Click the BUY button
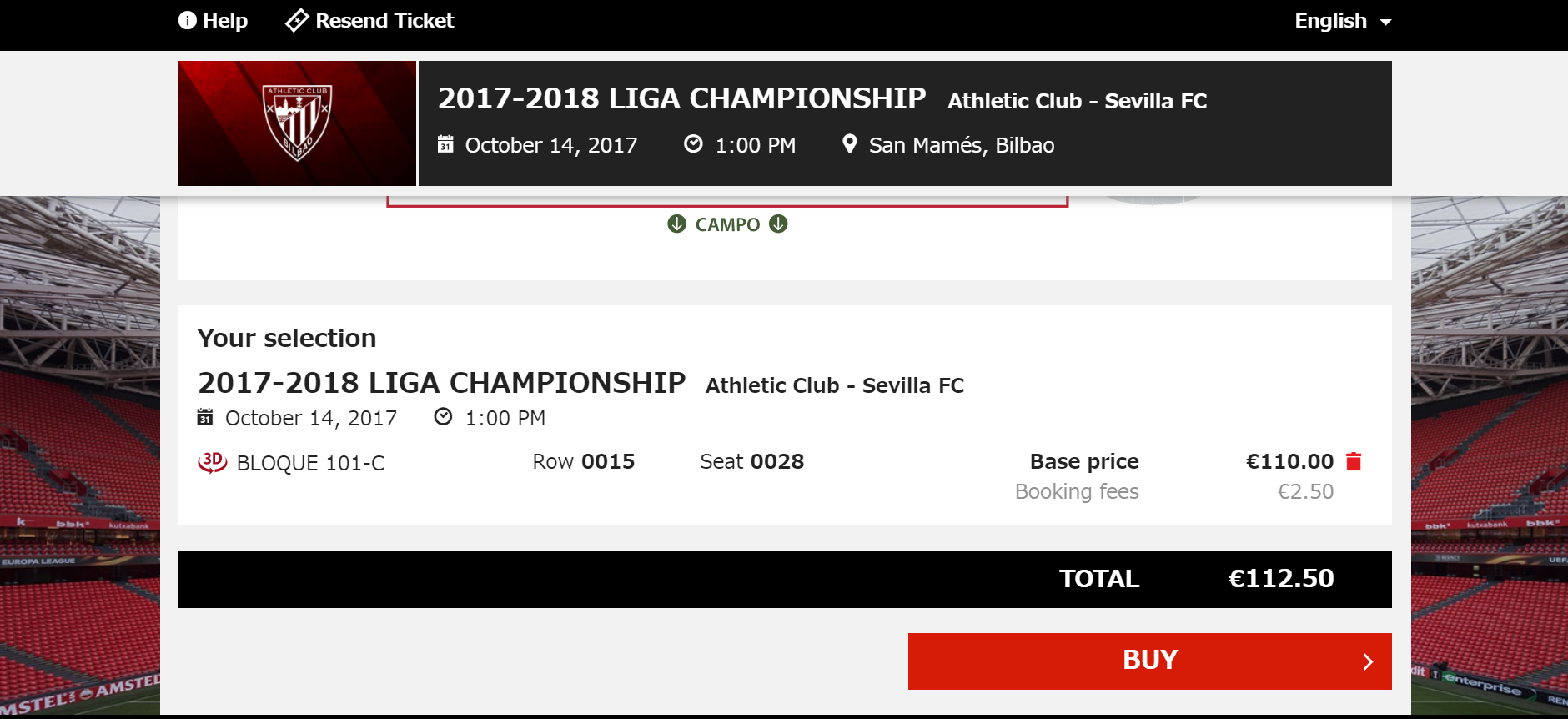Image resolution: width=1568 pixels, height=719 pixels. (x=1149, y=661)
